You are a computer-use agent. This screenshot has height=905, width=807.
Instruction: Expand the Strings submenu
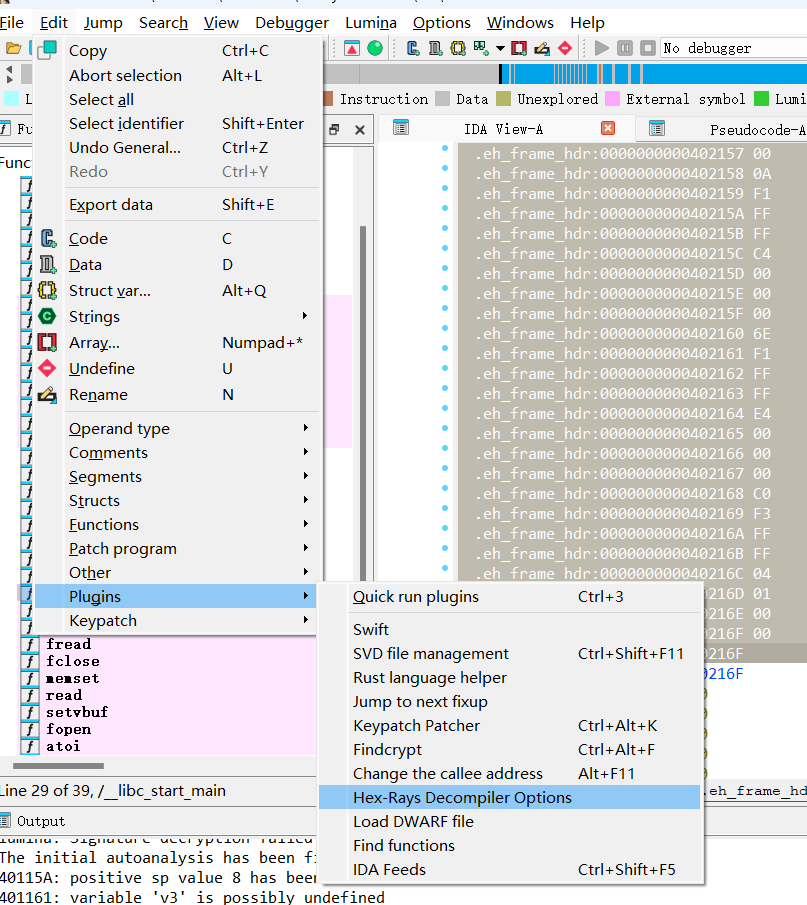pos(305,316)
